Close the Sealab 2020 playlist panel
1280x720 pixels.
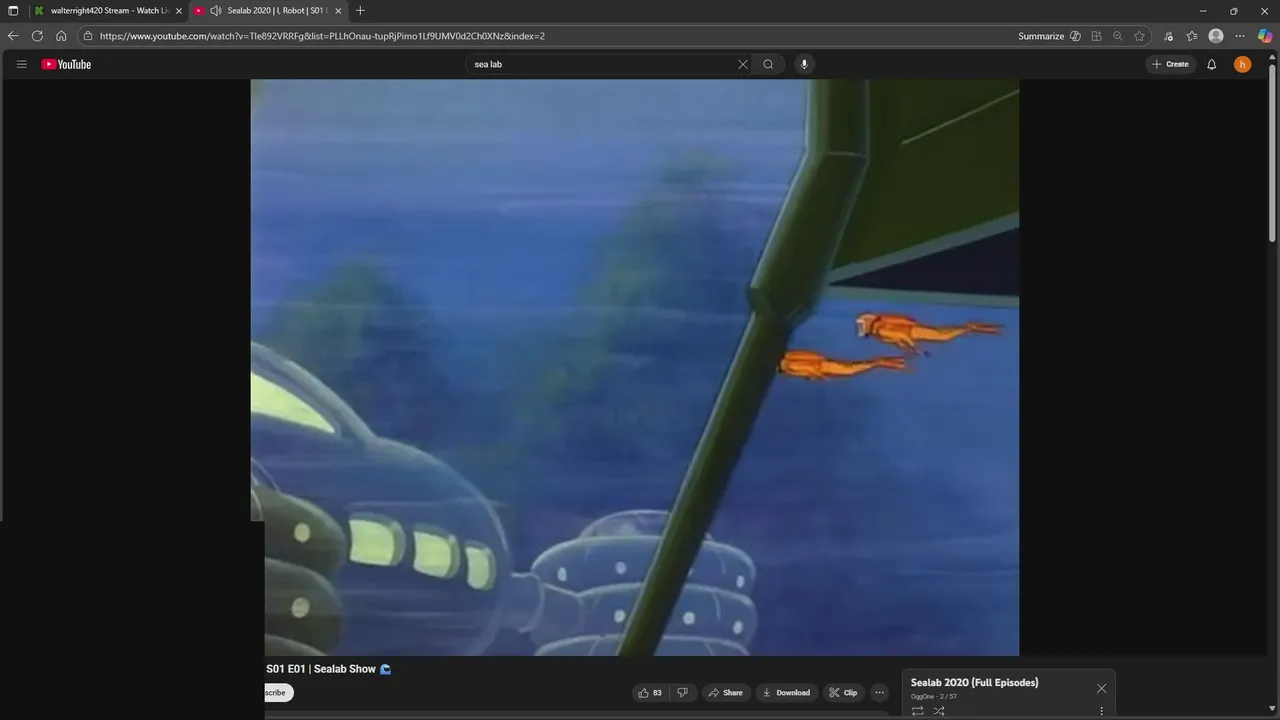click(x=1101, y=688)
